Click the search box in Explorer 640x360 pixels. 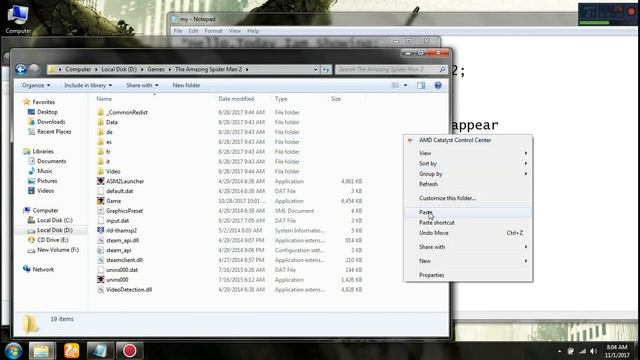[x=391, y=70]
